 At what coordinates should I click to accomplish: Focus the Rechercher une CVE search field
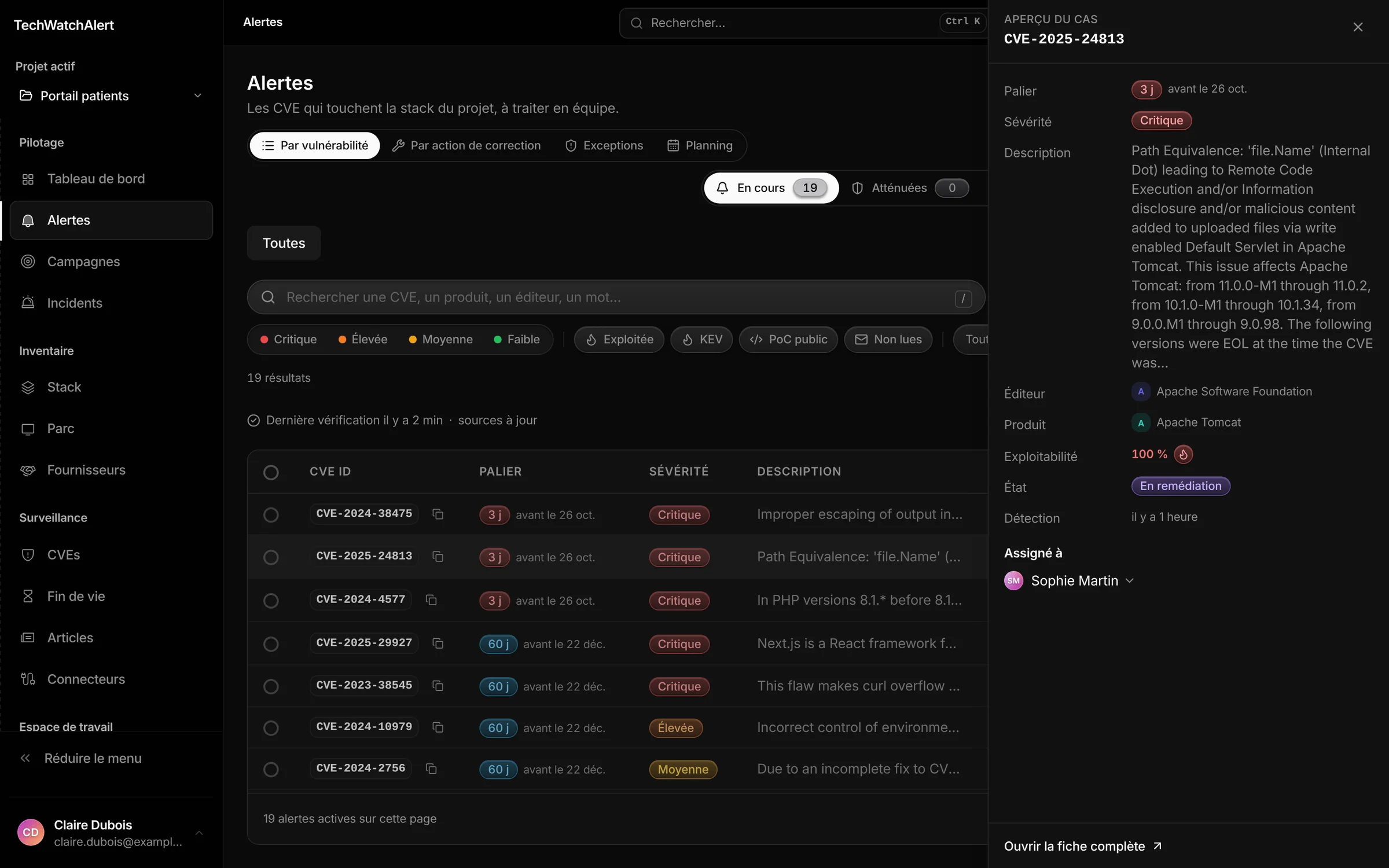pos(616,297)
